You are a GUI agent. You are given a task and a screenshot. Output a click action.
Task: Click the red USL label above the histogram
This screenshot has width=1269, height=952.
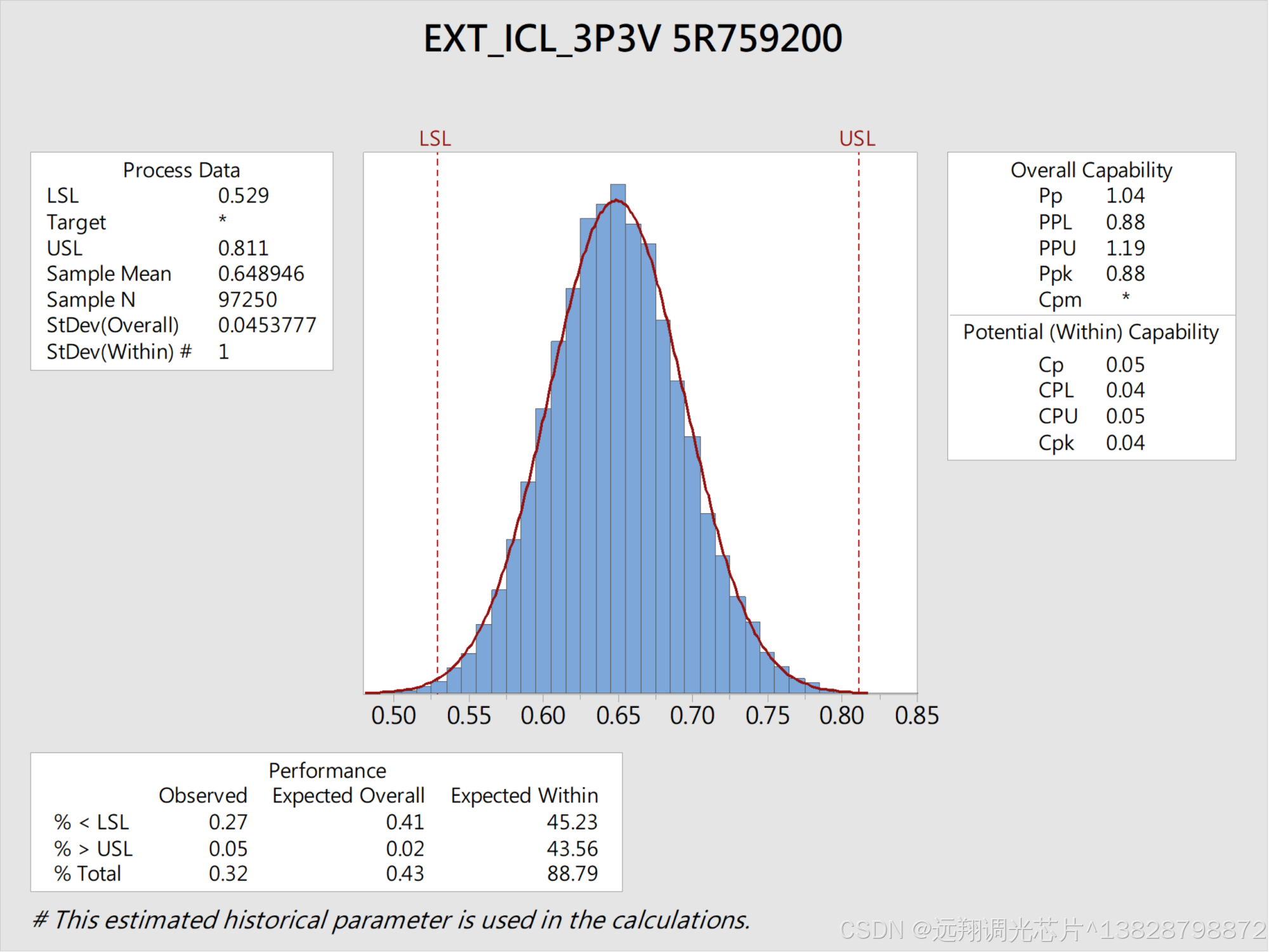pos(857,138)
